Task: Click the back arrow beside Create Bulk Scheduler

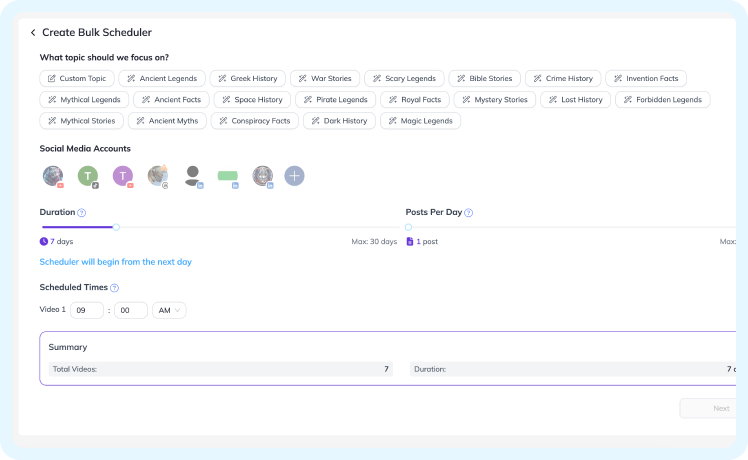Action: 33,33
